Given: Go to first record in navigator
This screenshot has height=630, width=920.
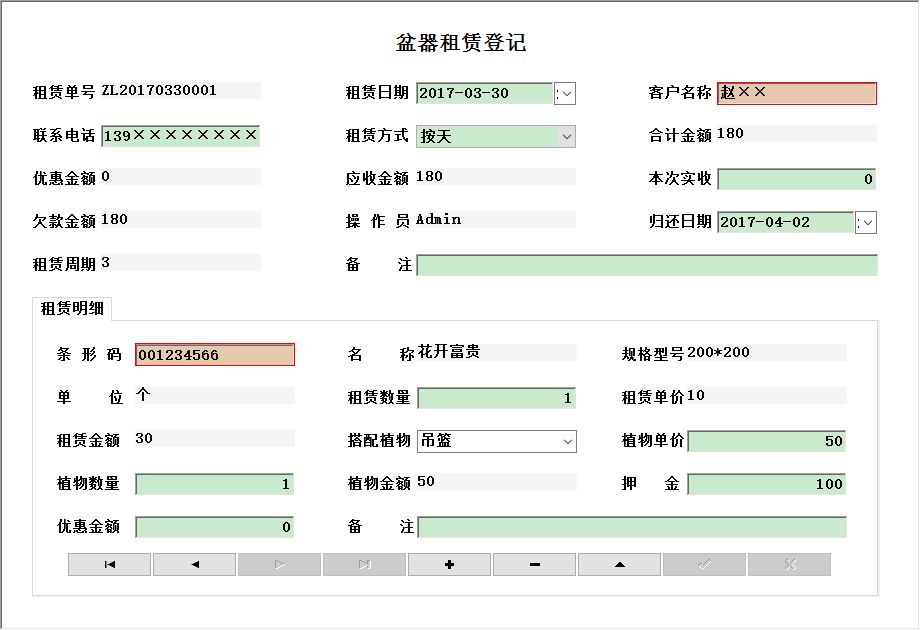Looking at the screenshot, I should click(109, 564).
